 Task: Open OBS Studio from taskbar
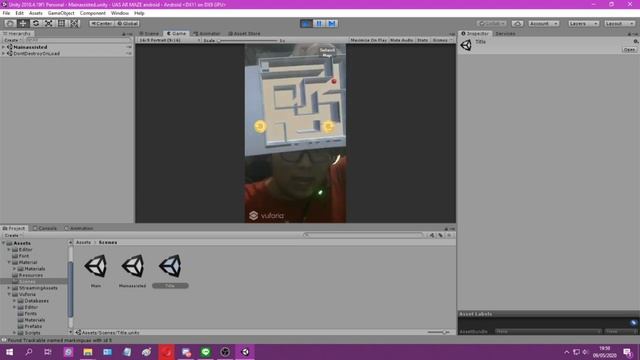[x=225, y=352]
